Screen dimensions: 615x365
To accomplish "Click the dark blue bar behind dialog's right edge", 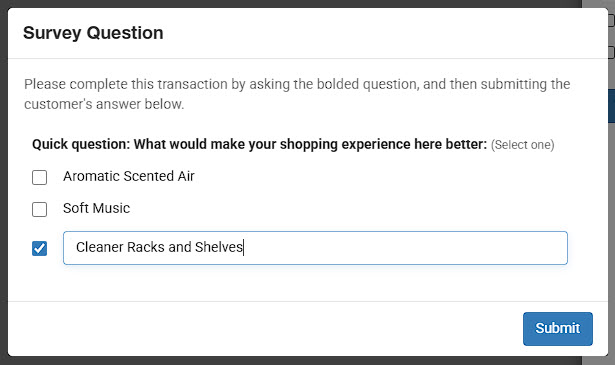I will click(611, 106).
